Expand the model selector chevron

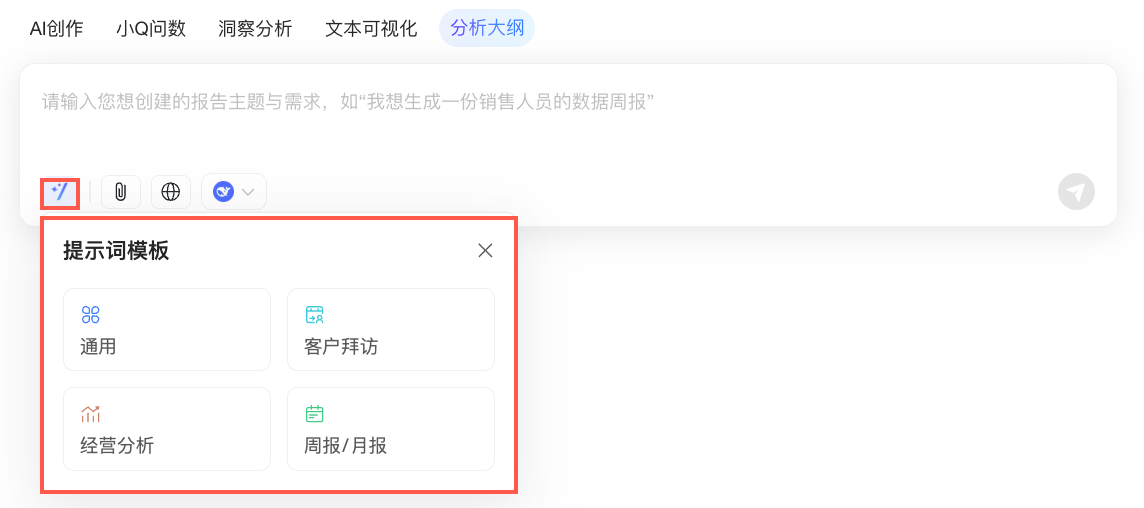(248, 192)
